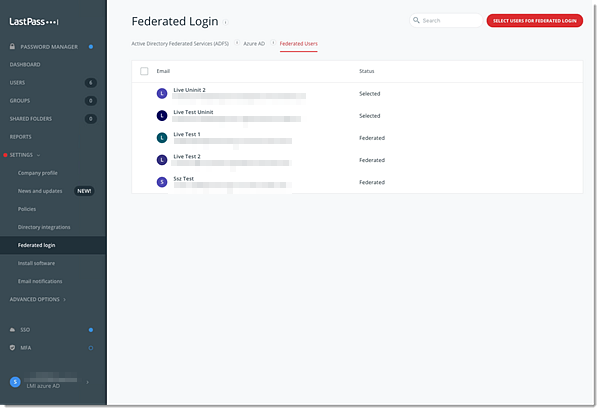This screenshot has width=600, height=411.
Task: Click the LMI azure AD account label
Action: 43,386
